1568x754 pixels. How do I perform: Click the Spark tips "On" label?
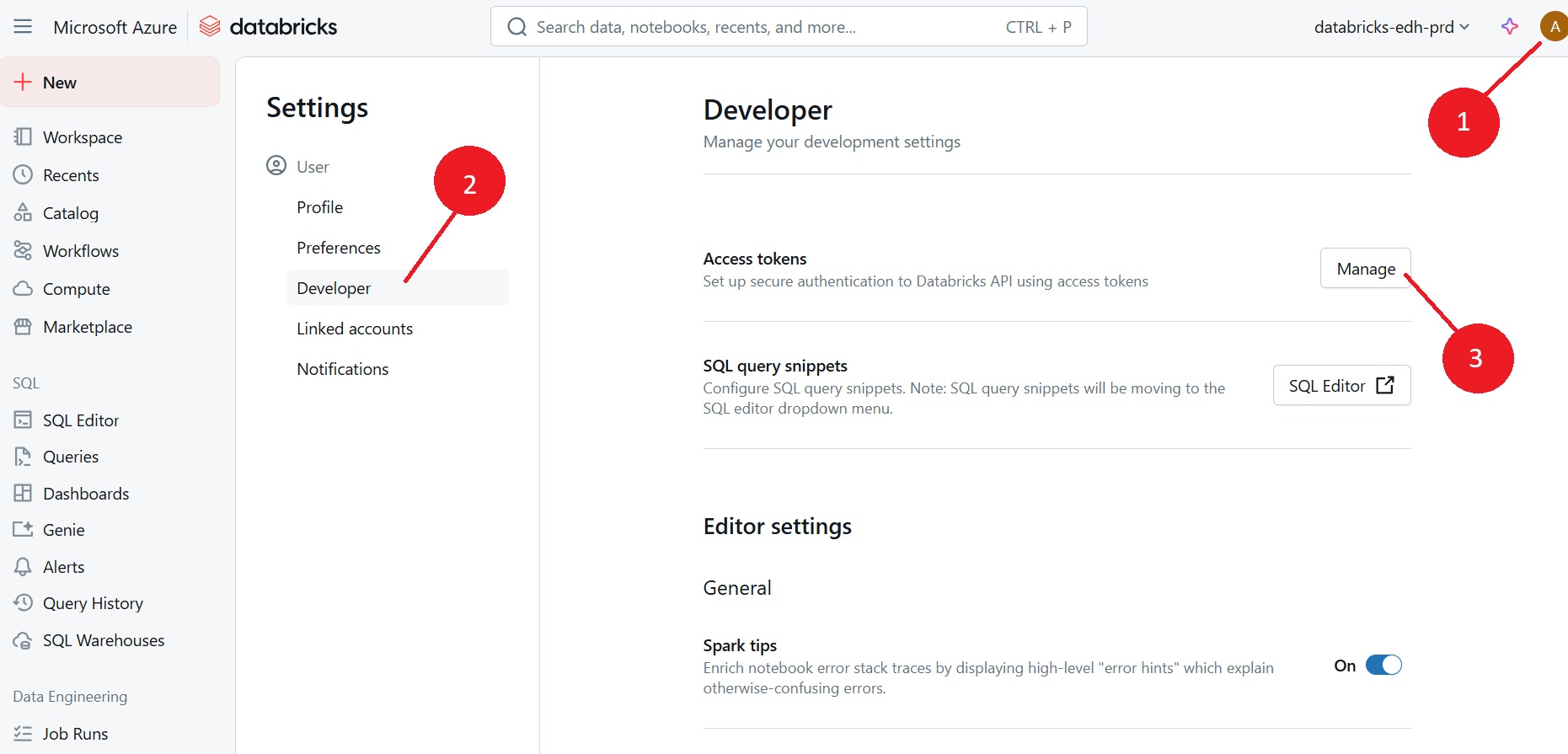[x=1345, y=666]
